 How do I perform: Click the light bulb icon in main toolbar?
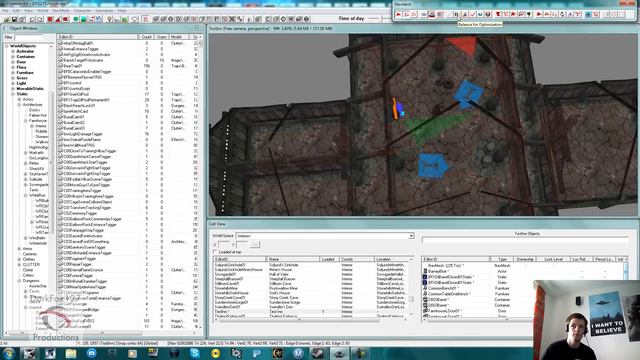[109, 19]
